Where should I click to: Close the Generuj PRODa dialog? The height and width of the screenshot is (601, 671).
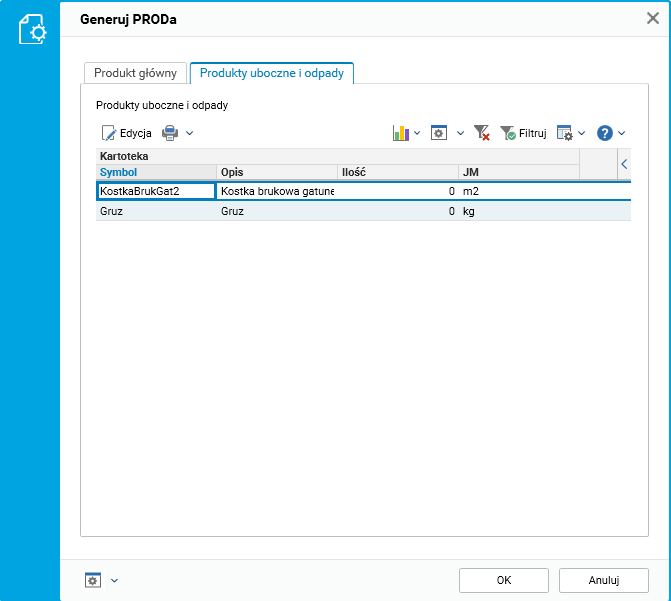click(x=653, y=18)
